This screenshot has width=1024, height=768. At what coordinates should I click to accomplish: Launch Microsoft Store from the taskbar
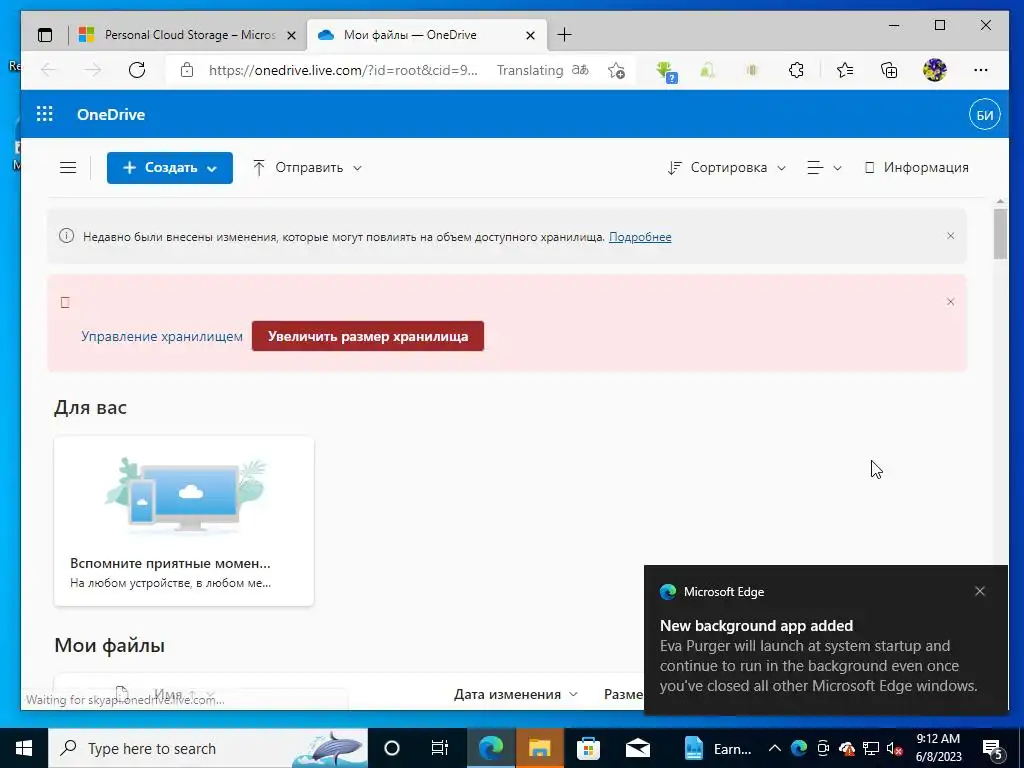pos(588,748)
